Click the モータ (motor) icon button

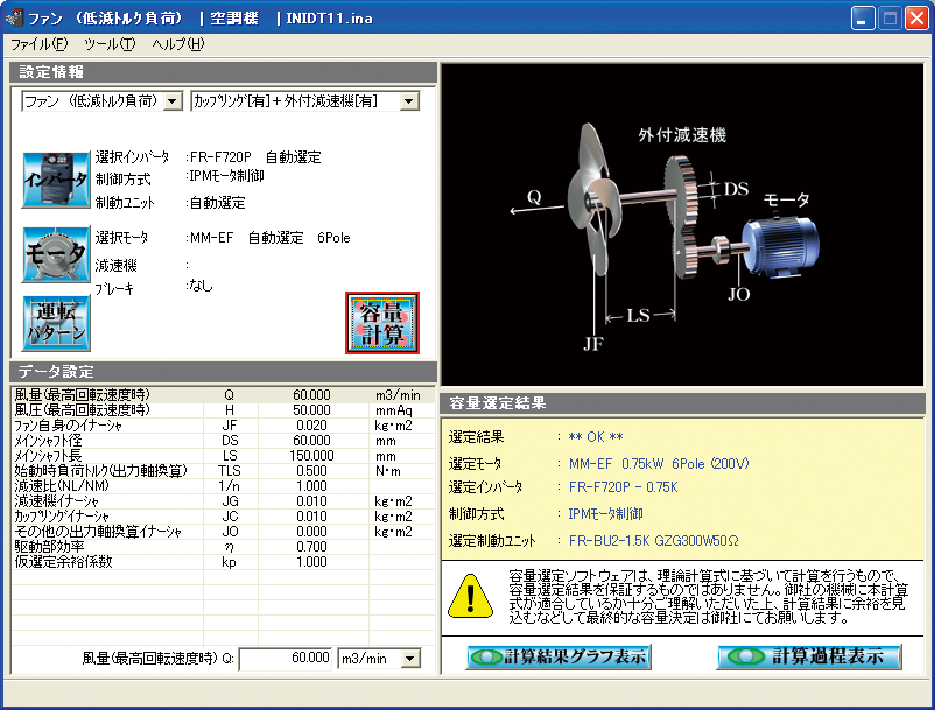(55, 255)
